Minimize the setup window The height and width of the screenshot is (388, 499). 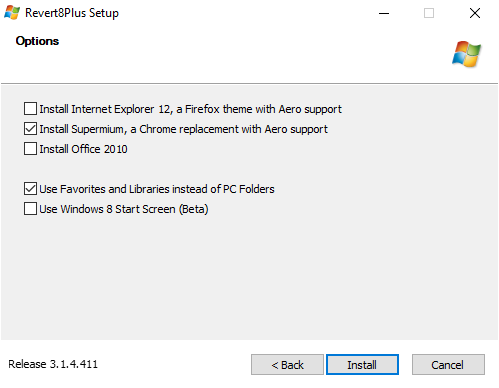(384, 13)
